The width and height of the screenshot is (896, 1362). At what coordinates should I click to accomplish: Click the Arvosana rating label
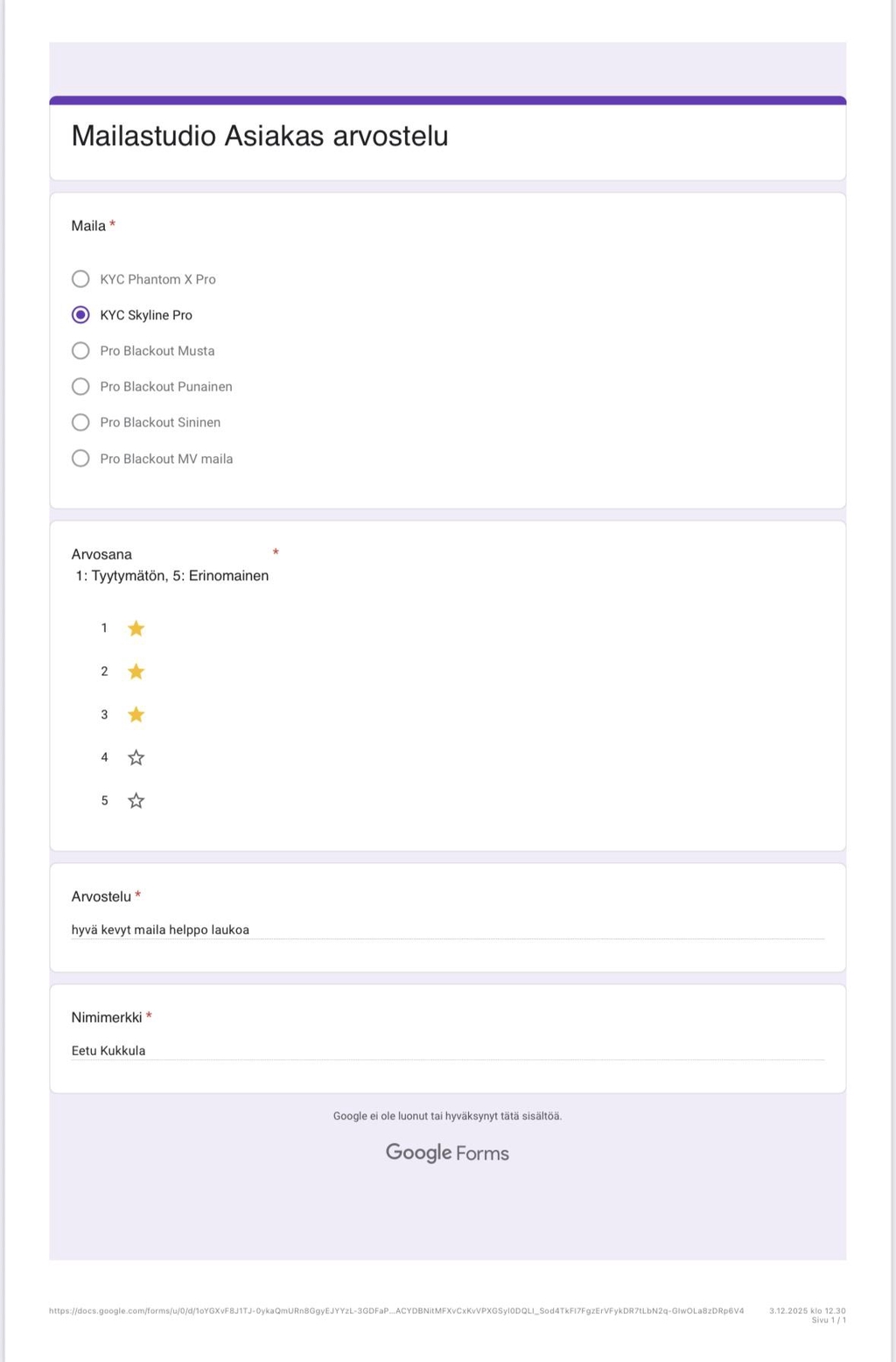(101, 554)
